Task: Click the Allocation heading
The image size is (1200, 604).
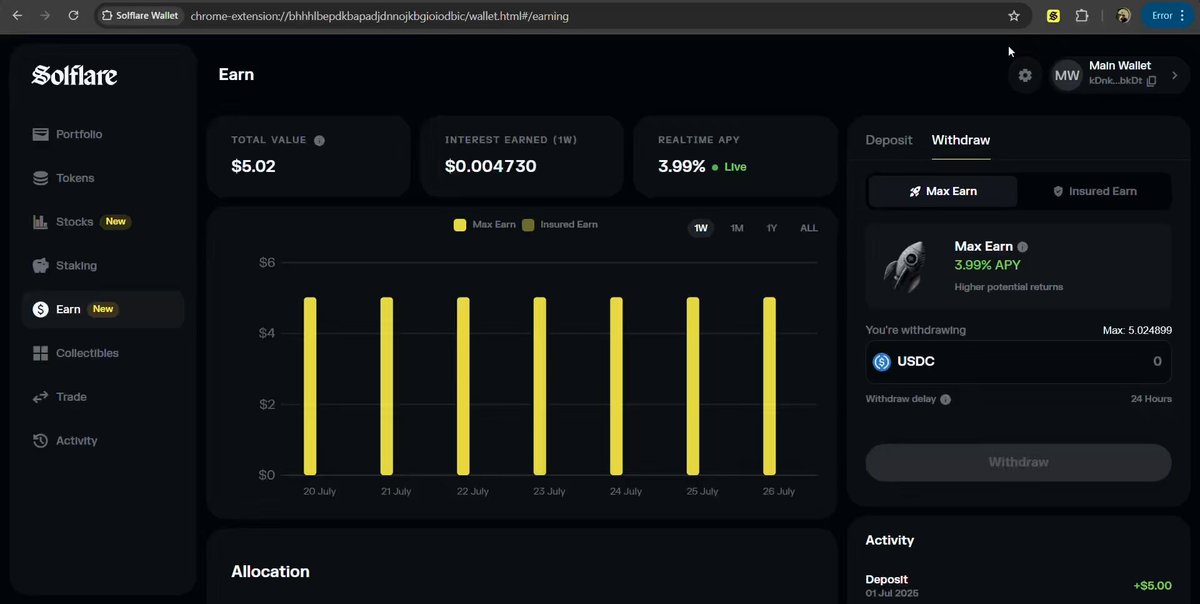Action: tap(270, 572)
